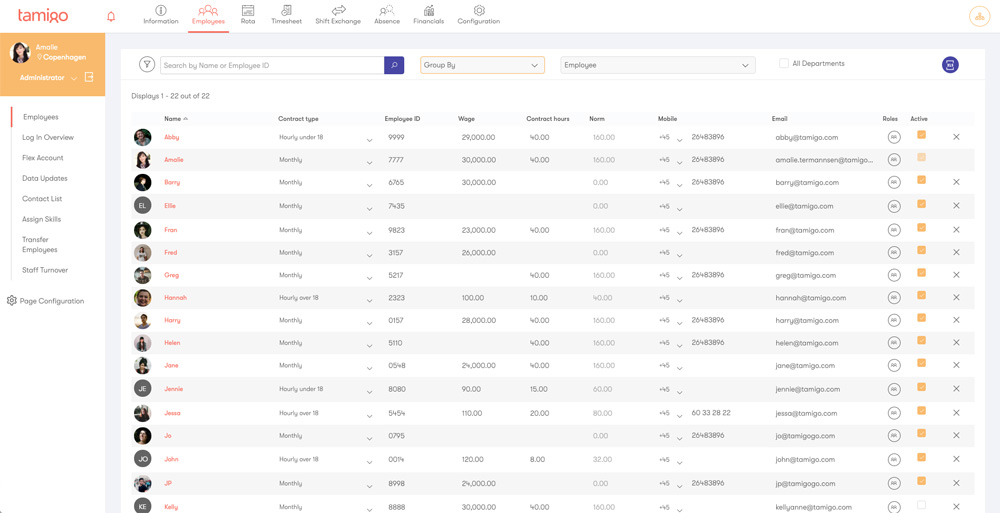Open the Employee dropdown selector

pyautogui.click(x=657, y=65)
